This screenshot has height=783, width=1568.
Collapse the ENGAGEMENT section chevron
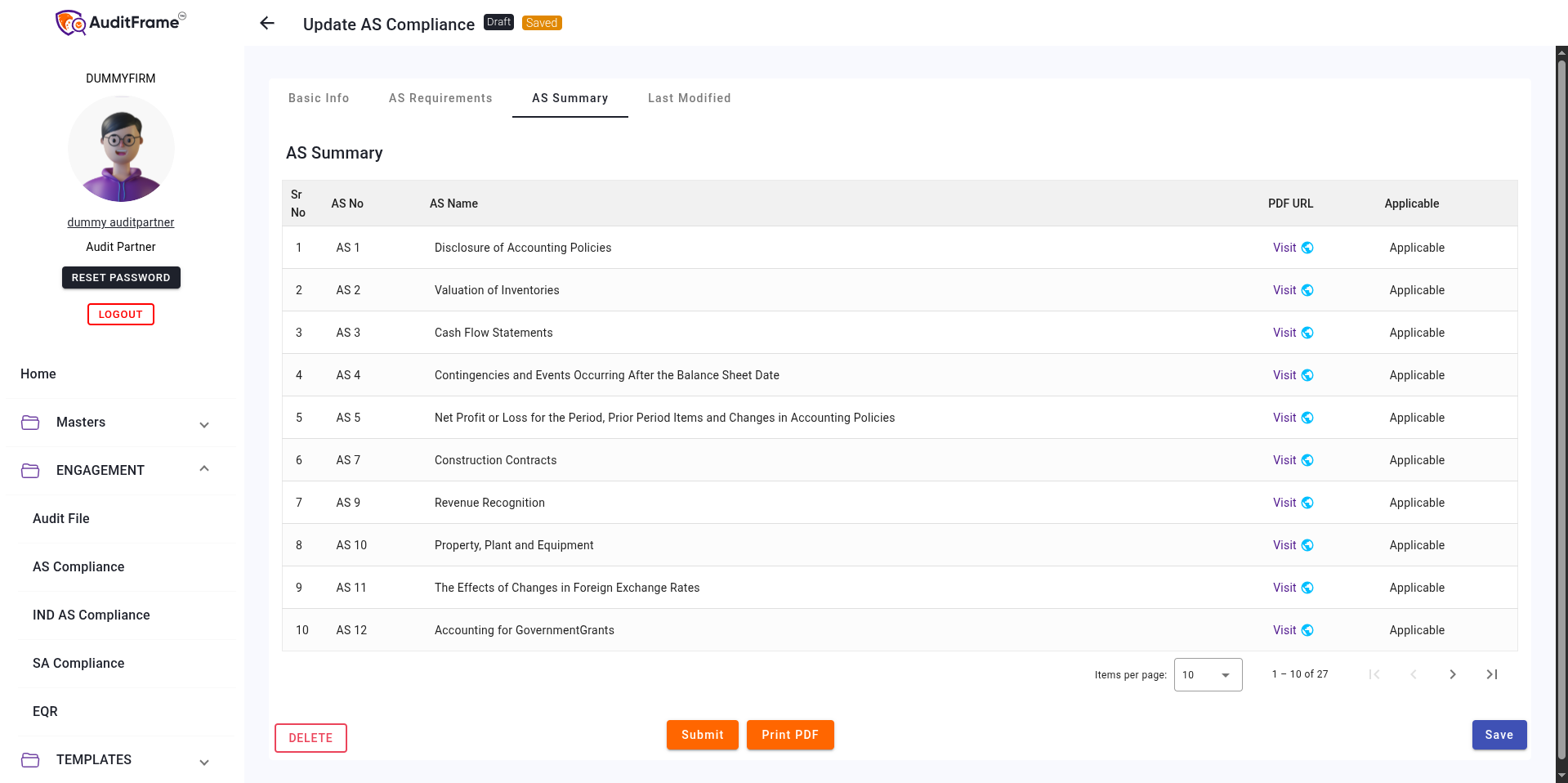coord(204,469)
